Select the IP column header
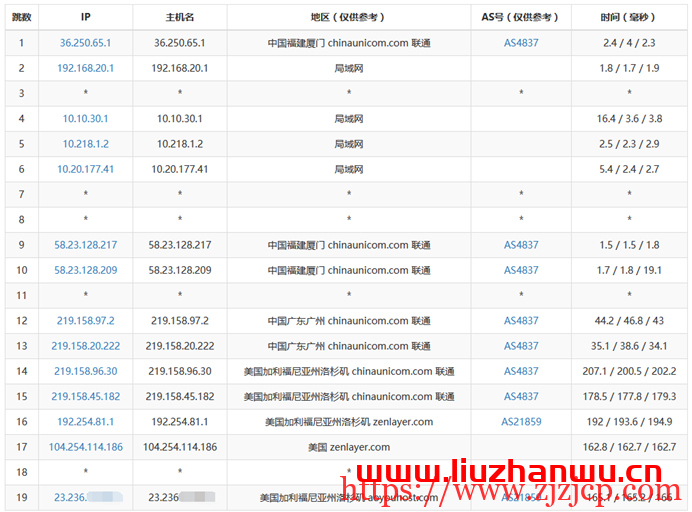692x512 pixels. pos(85,17)
